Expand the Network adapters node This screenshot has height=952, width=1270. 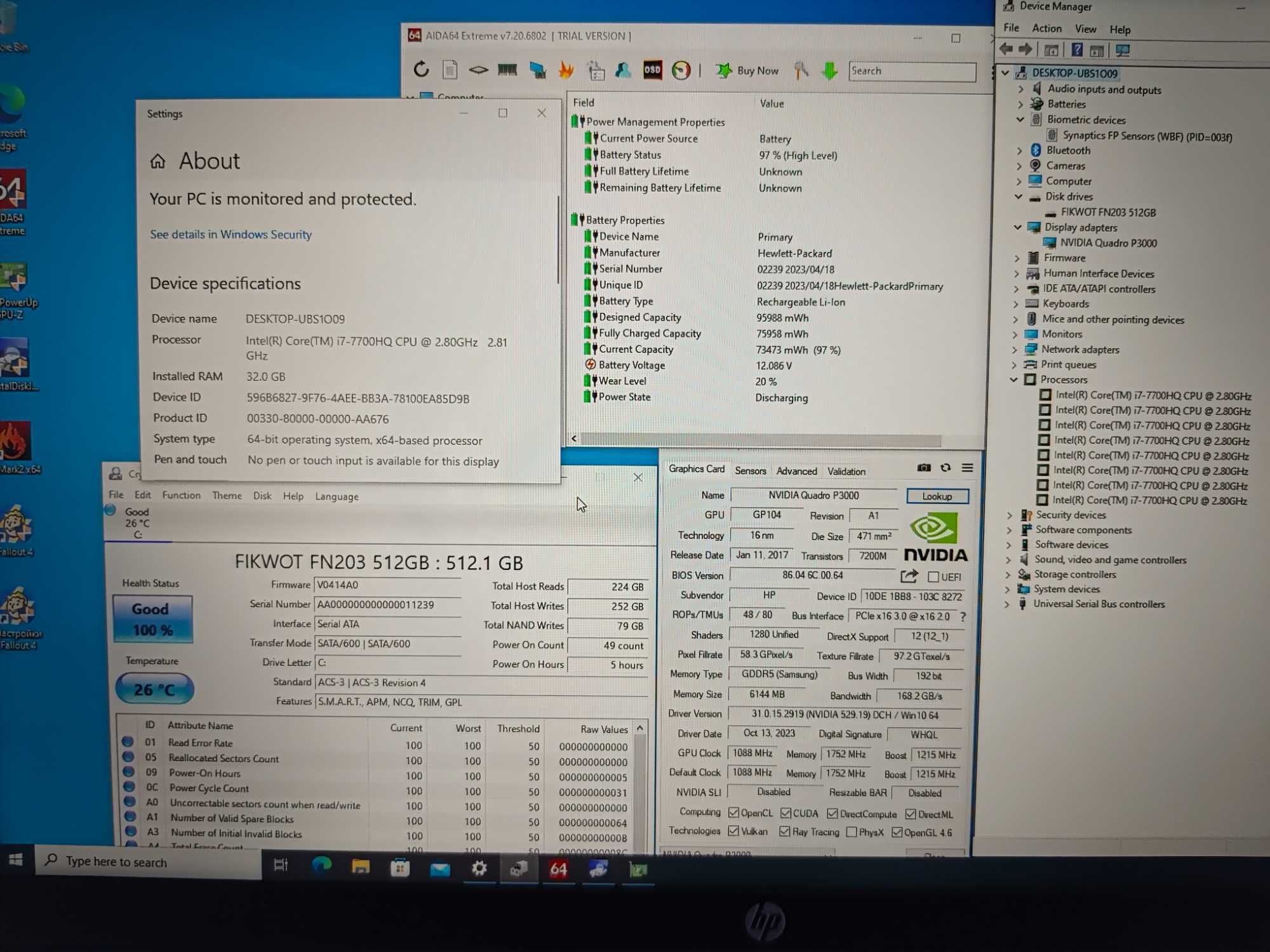1014,349
